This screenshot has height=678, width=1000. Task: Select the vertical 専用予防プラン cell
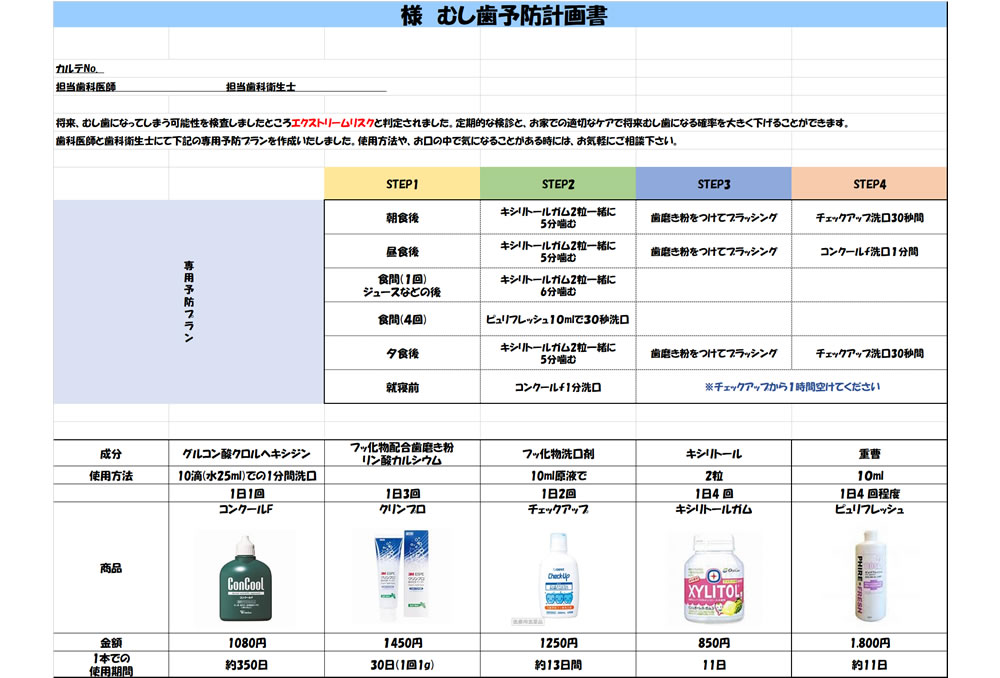(x=189, y=302)
